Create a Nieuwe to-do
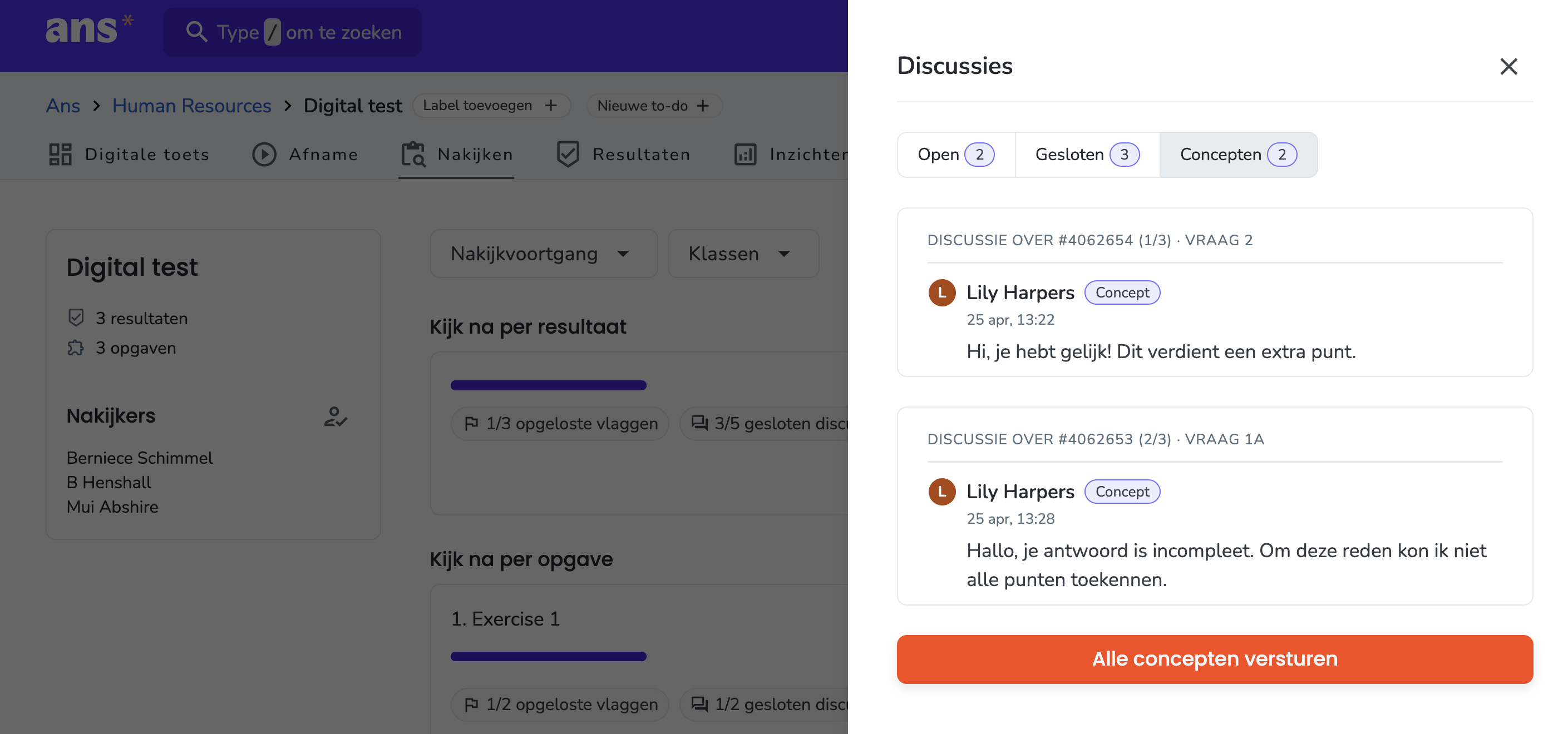1568x734 pixels. (654, 105)
